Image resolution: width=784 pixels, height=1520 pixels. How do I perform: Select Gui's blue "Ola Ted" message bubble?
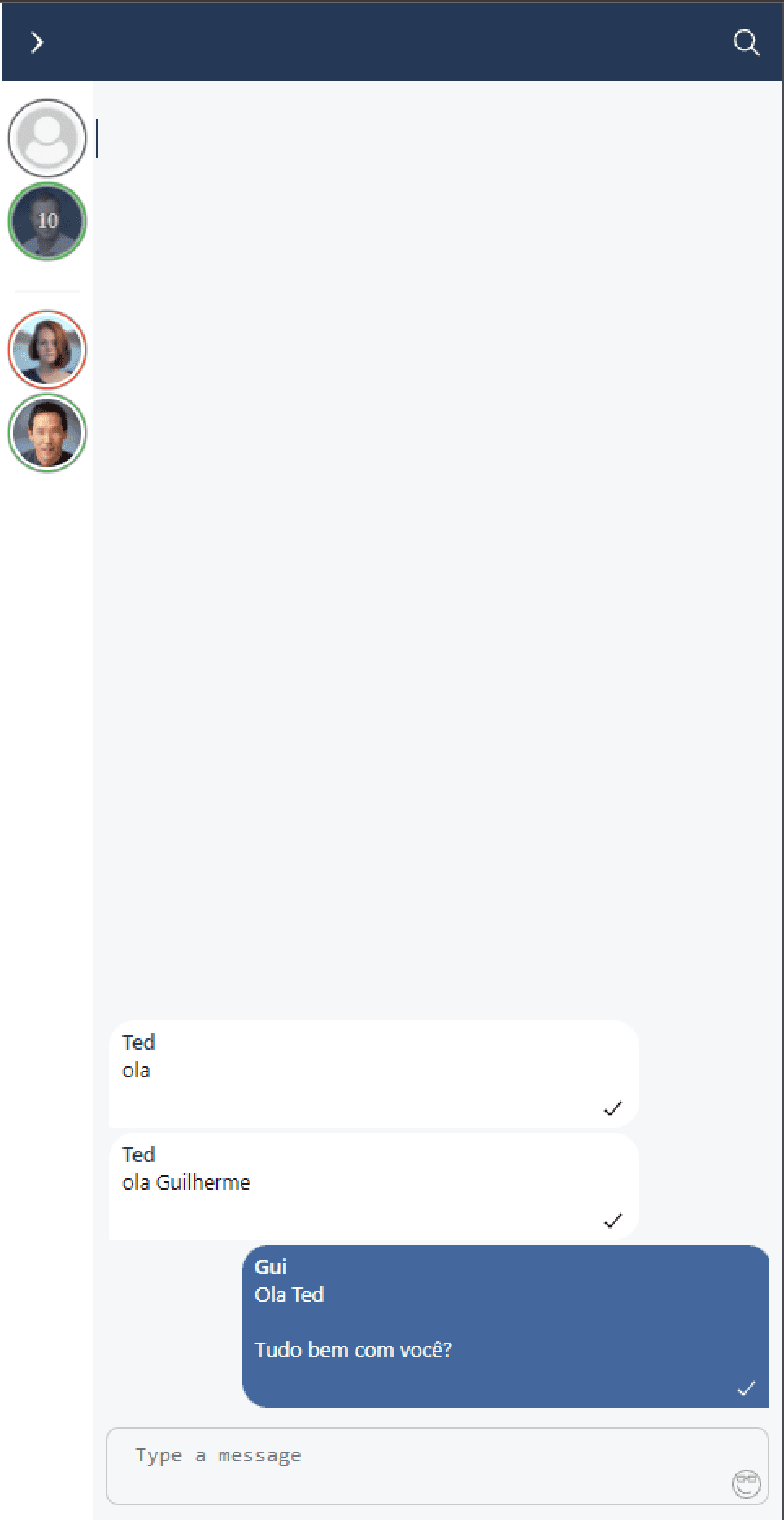point(506,1326)
